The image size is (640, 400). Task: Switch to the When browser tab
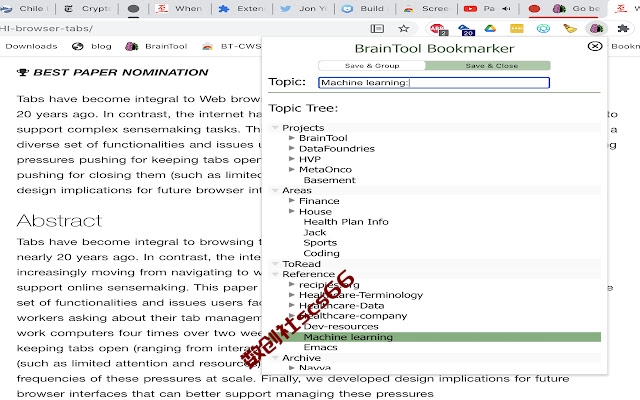point(180,8)
